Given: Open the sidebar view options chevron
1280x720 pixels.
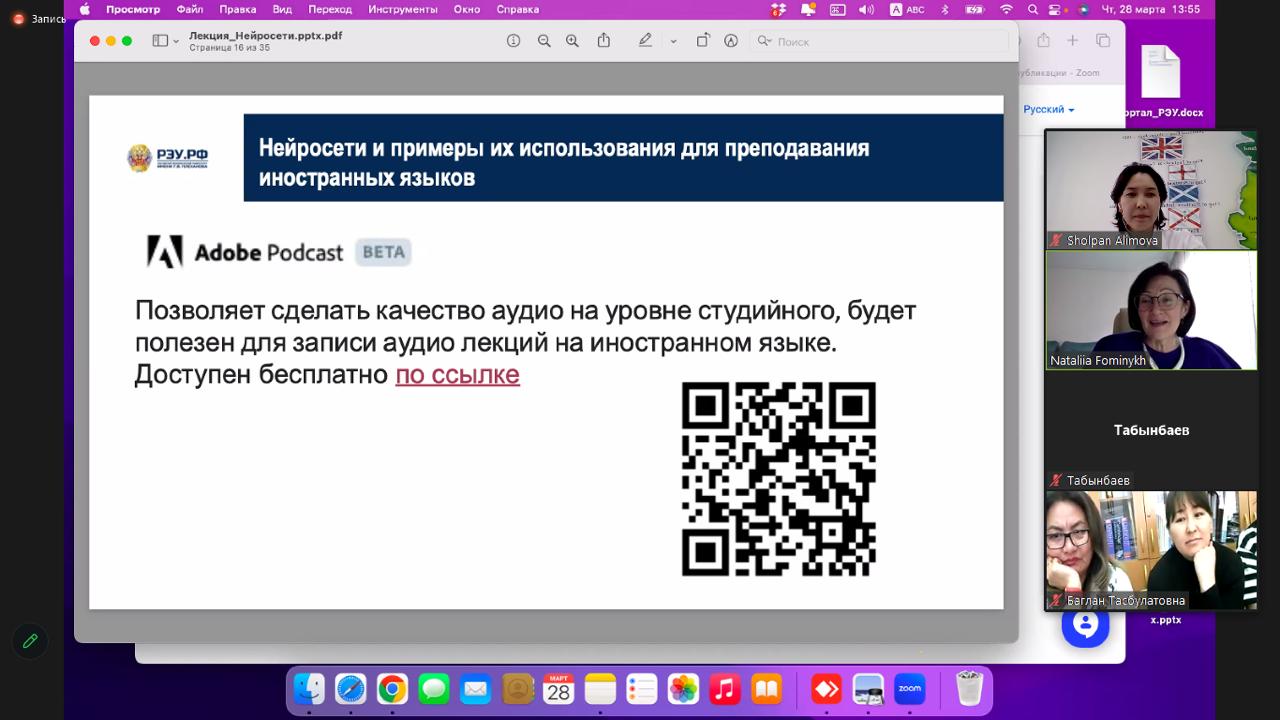Looking at the screenshot, I should 176,42.
